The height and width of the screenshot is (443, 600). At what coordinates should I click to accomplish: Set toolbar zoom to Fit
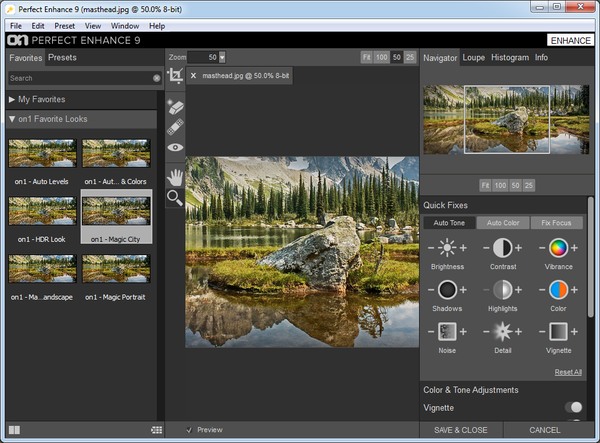[x=367, y=57]
